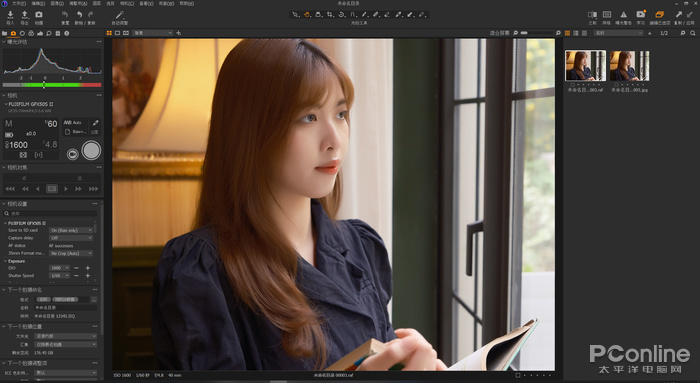Image resolution: width=700 pixels, height=383 pixels.
Task: Toggle the Grid overlay icon
Action: pos(607,15)
